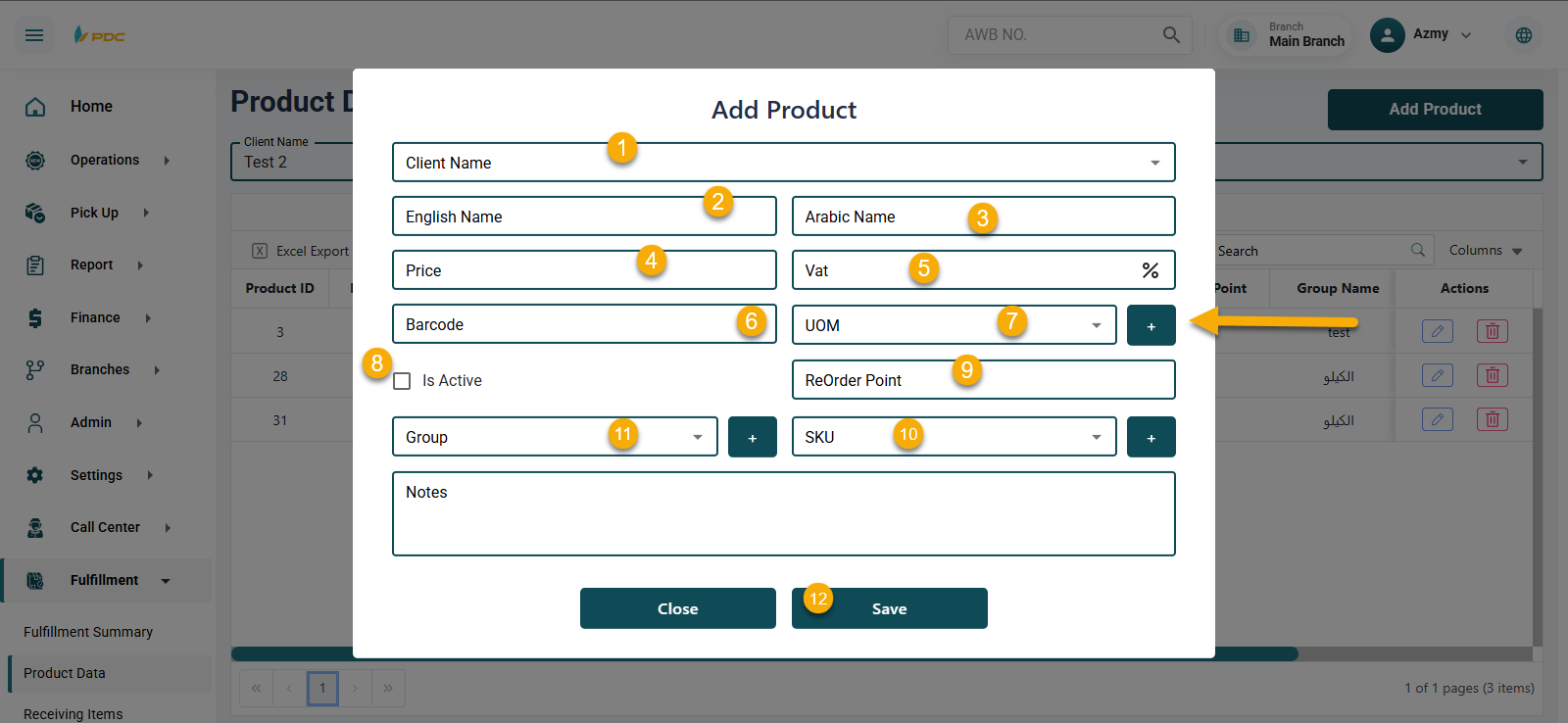Open the Client Name dropdown in dialog
The width and height of the screenshot is (1568, 723).
[x=1155, y=163]
